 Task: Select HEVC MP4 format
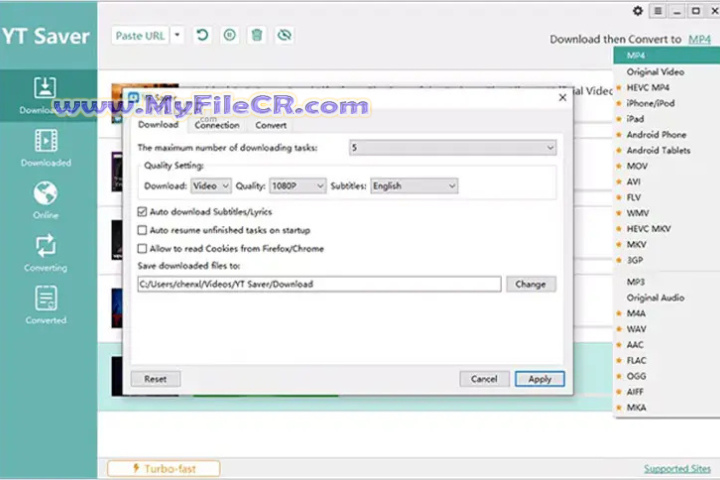click(667, 87)
